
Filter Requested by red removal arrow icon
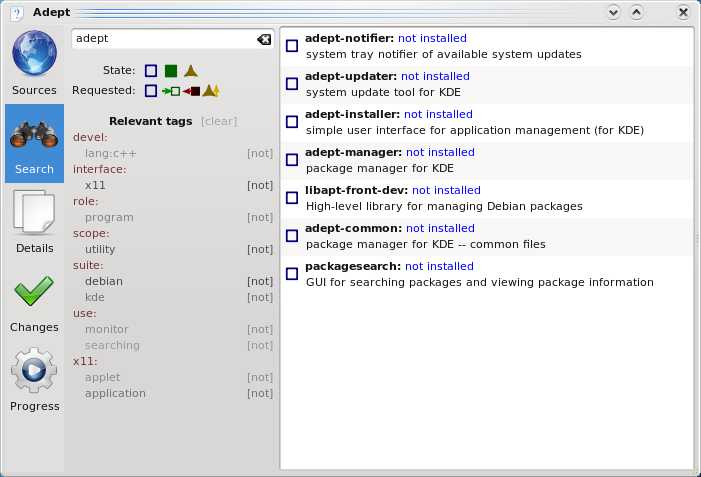[x=191, y=91]
